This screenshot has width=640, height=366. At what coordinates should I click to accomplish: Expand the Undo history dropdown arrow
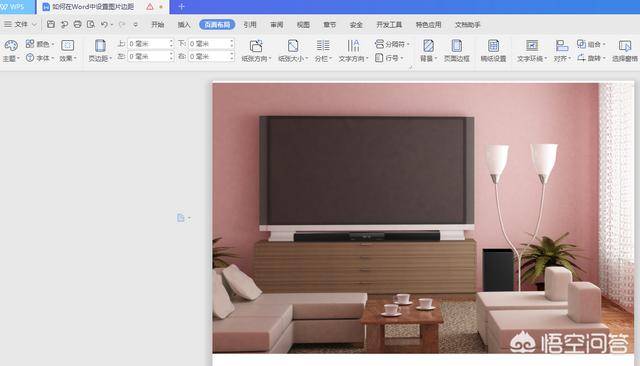pos(112,24)
